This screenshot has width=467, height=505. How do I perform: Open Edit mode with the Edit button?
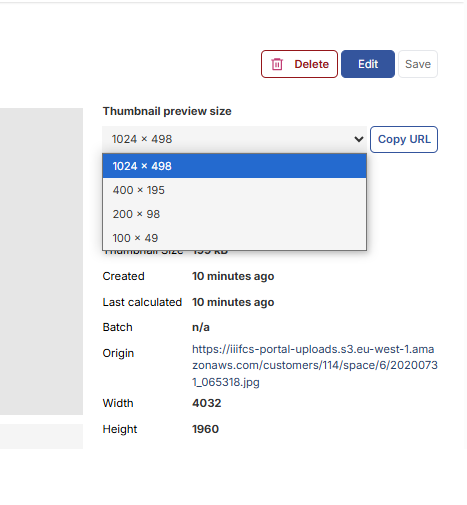click(368, 64)
